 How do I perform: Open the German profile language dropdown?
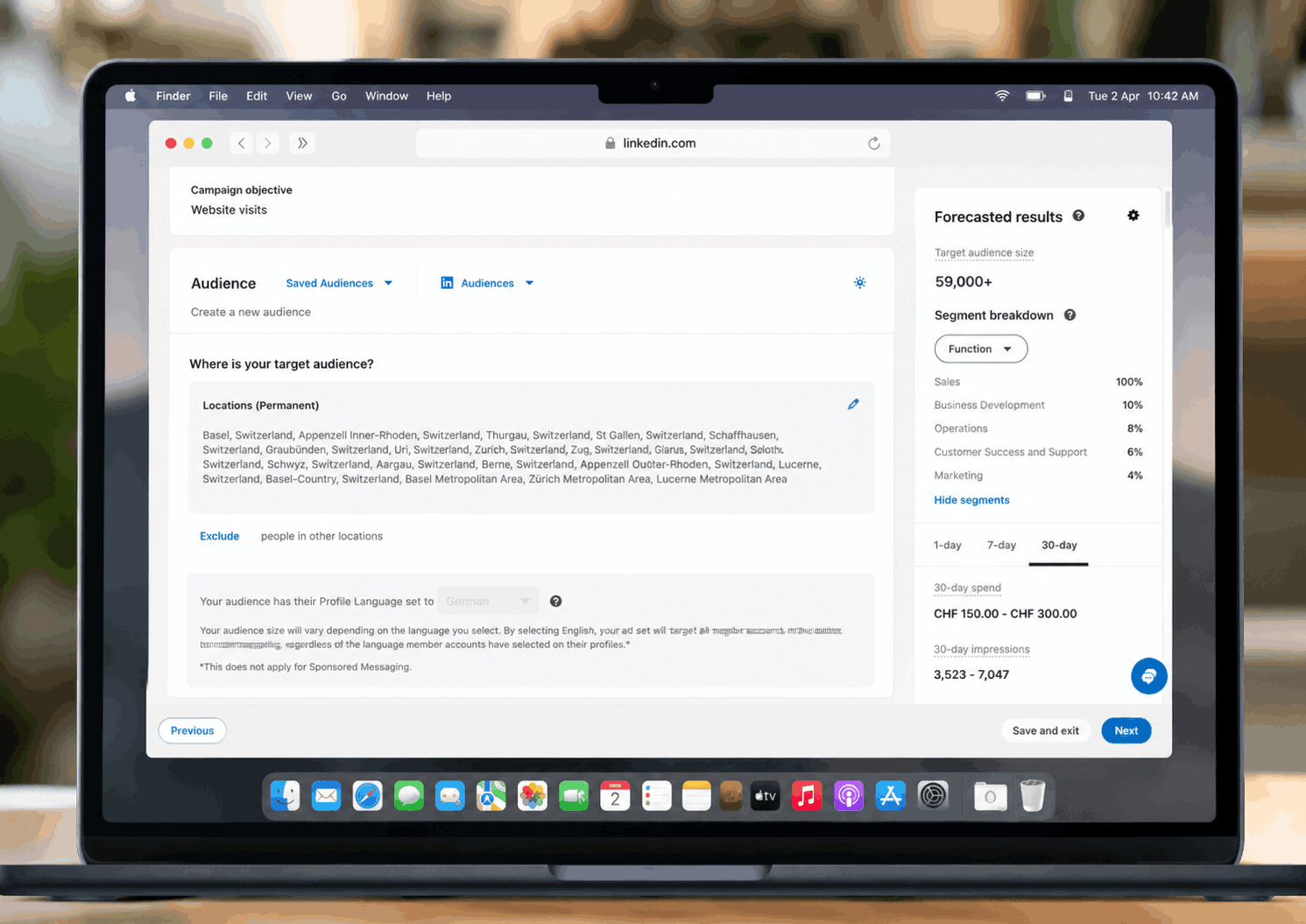[x=488, y=601]
